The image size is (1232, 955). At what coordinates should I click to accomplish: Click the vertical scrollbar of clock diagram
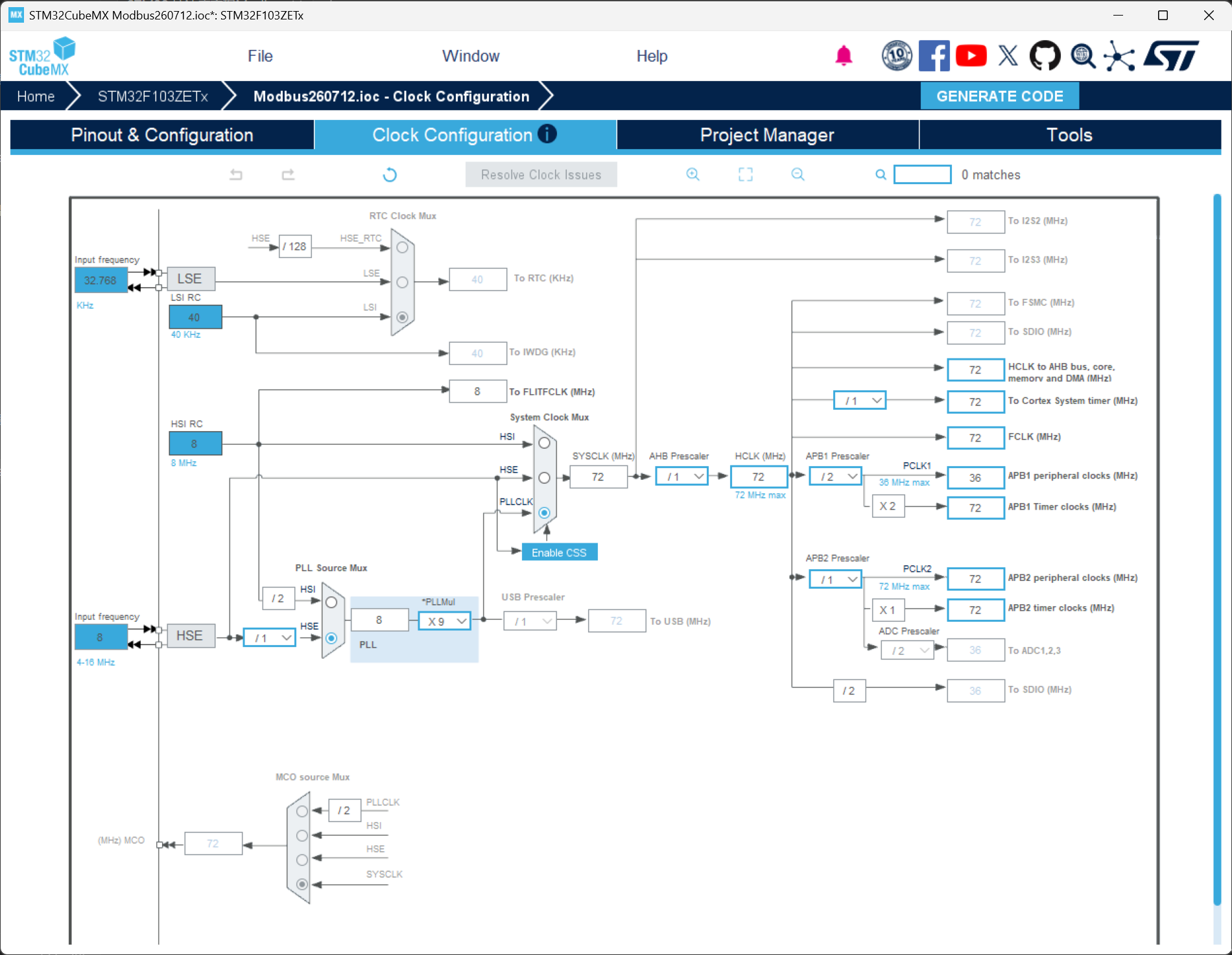coord(1217,550)
